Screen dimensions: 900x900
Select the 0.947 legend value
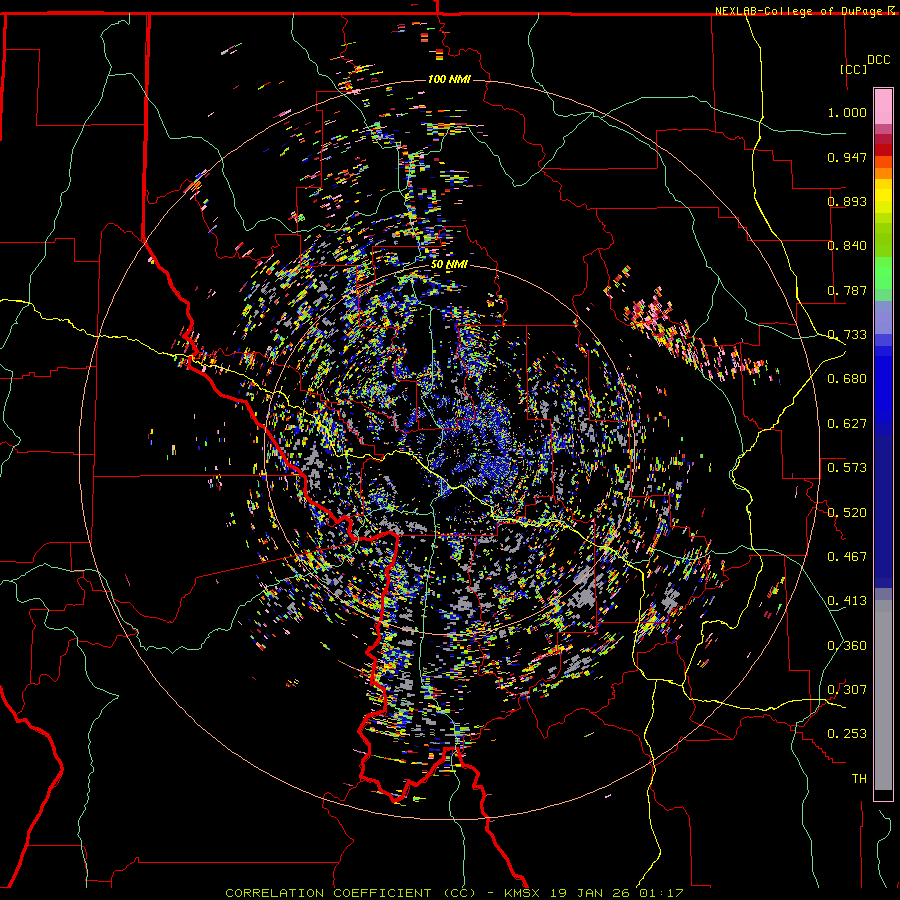(847, 157)
